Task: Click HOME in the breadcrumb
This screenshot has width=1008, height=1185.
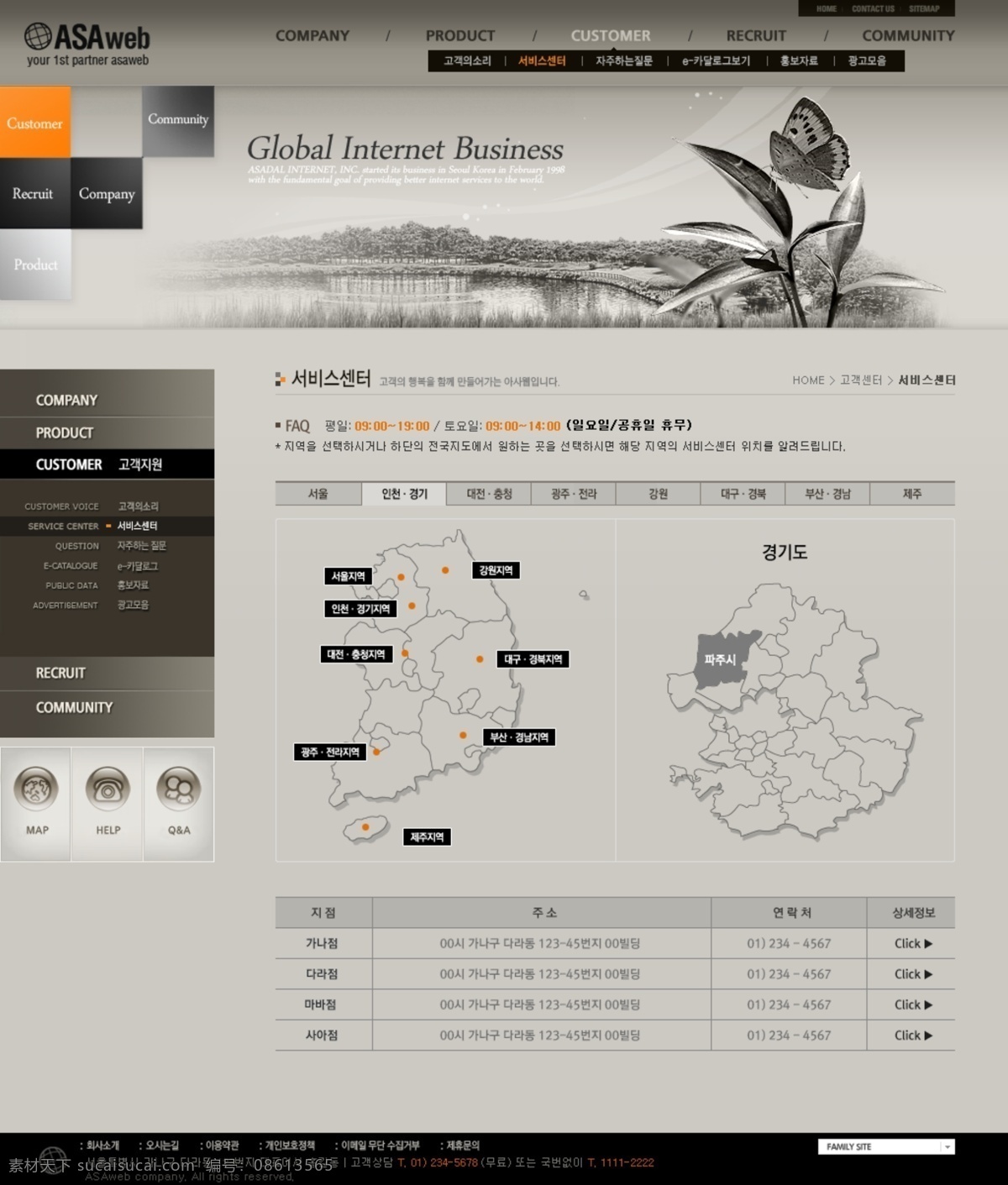Action: [x=808, y=380]
